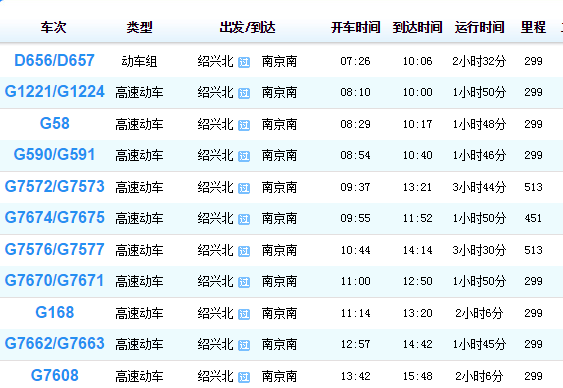563x388 pixels.
Task: Select arrival time 14:42
Action: click(417, 344)
